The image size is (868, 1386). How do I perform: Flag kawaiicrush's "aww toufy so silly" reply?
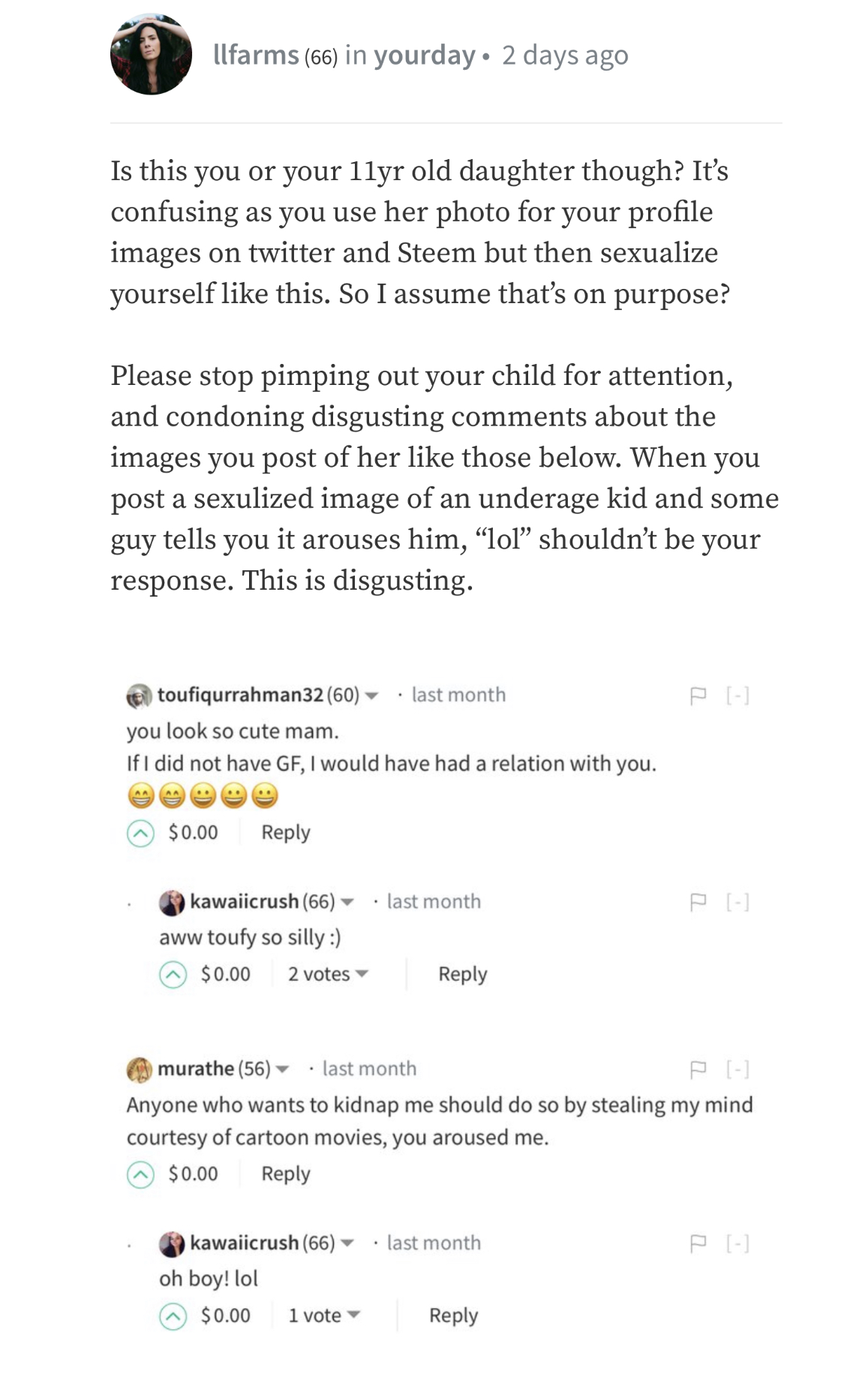pos(698,902)
